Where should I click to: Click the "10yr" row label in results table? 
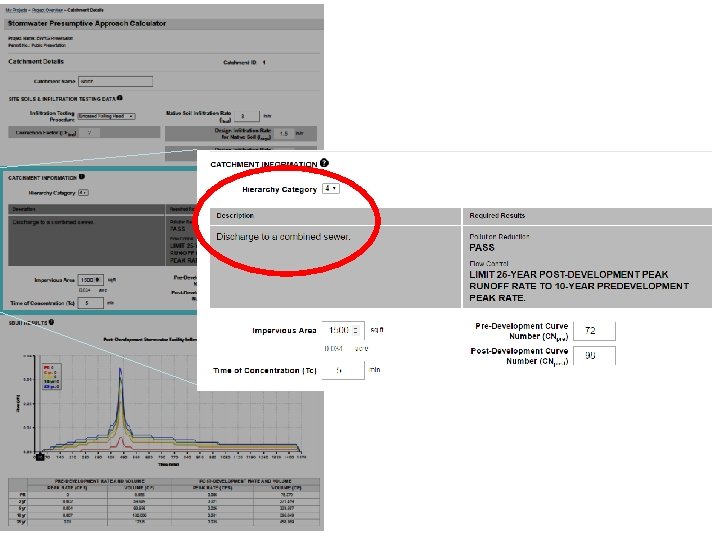pos(20,516)
